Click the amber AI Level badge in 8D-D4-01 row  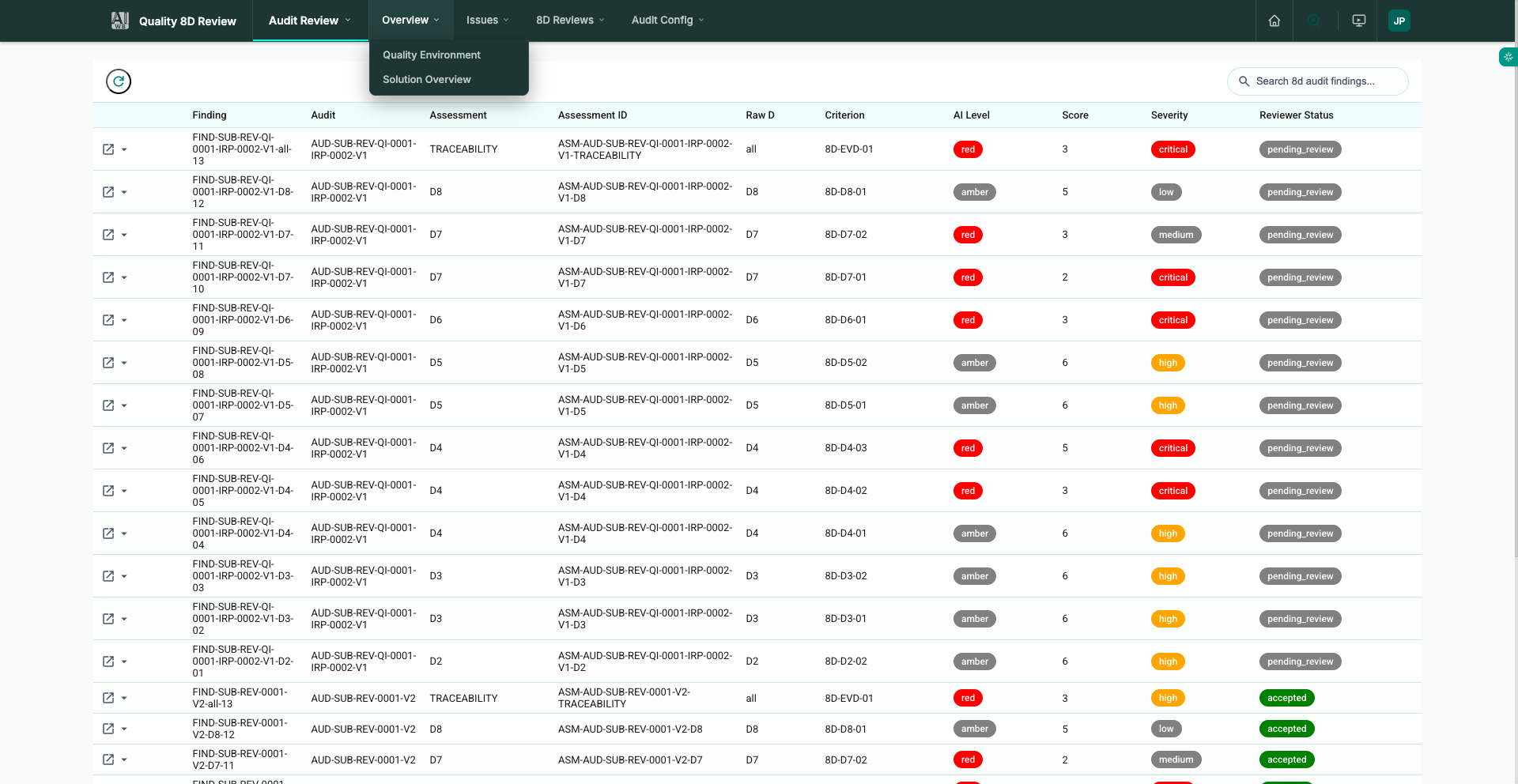975,533
